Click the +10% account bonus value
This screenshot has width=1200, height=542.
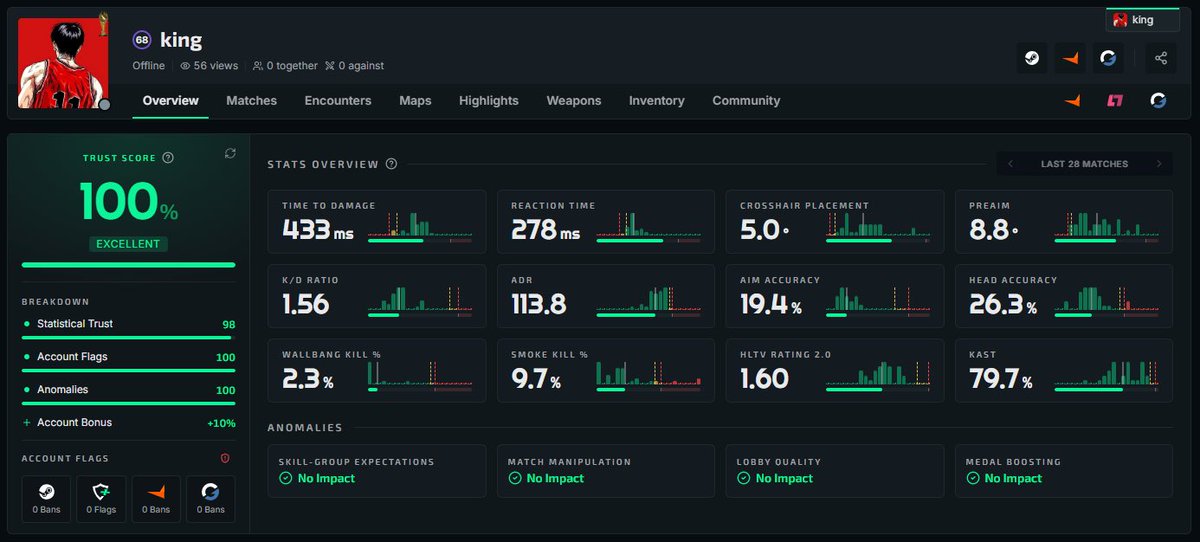(221, 423)
